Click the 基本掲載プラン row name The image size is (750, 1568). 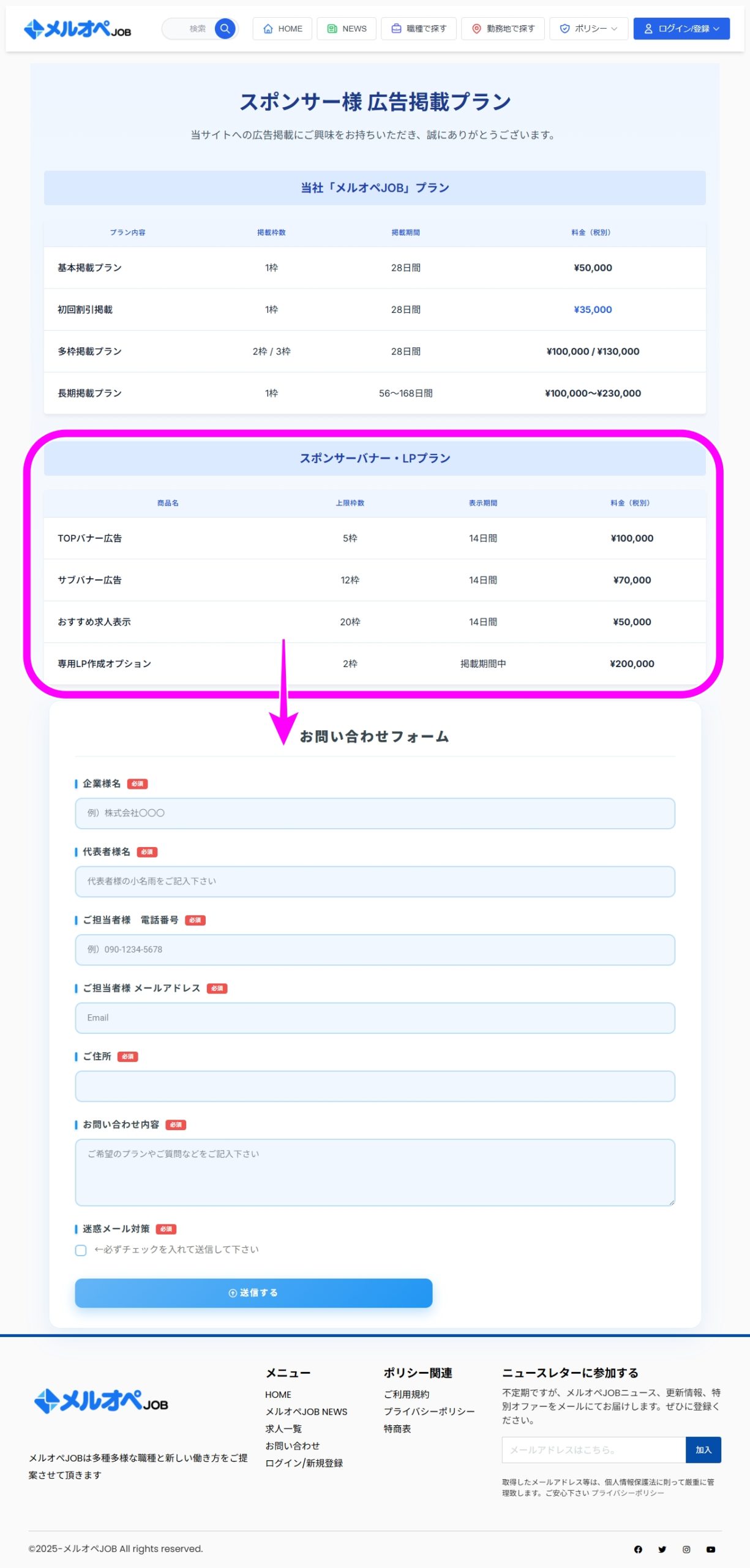pos(89,268)
